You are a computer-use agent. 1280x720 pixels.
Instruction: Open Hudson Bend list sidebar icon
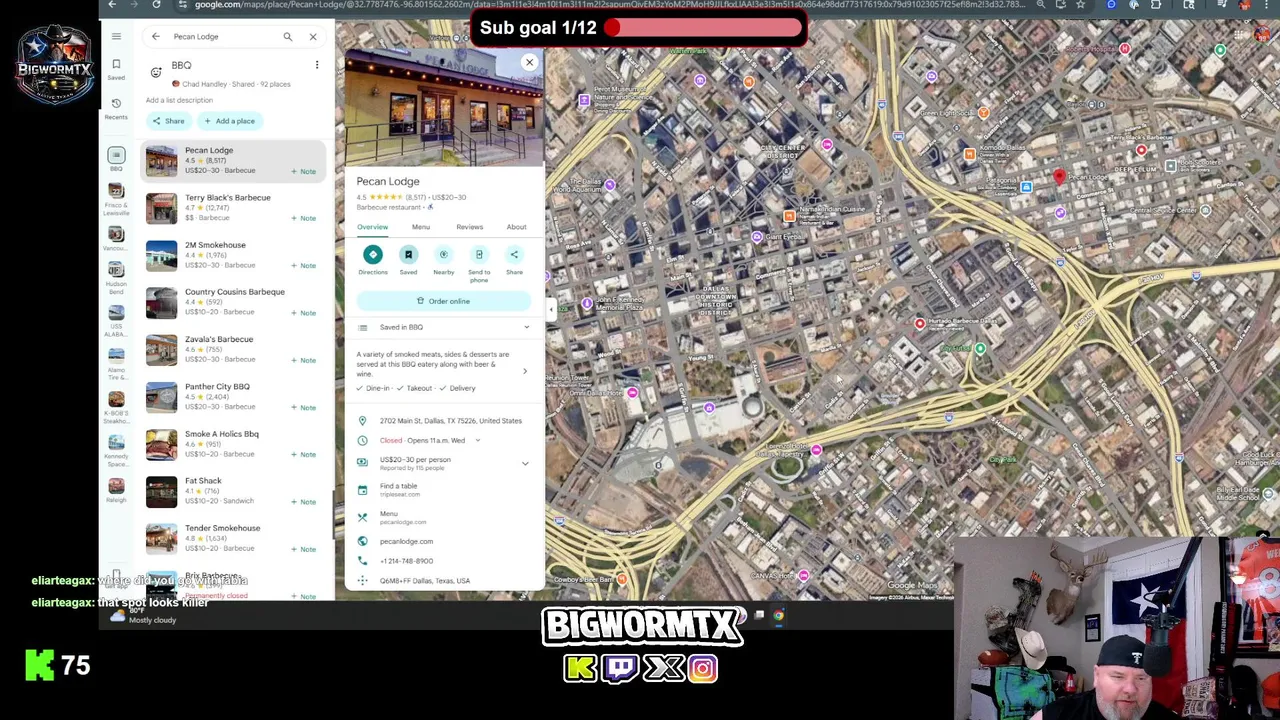(116, 278)
